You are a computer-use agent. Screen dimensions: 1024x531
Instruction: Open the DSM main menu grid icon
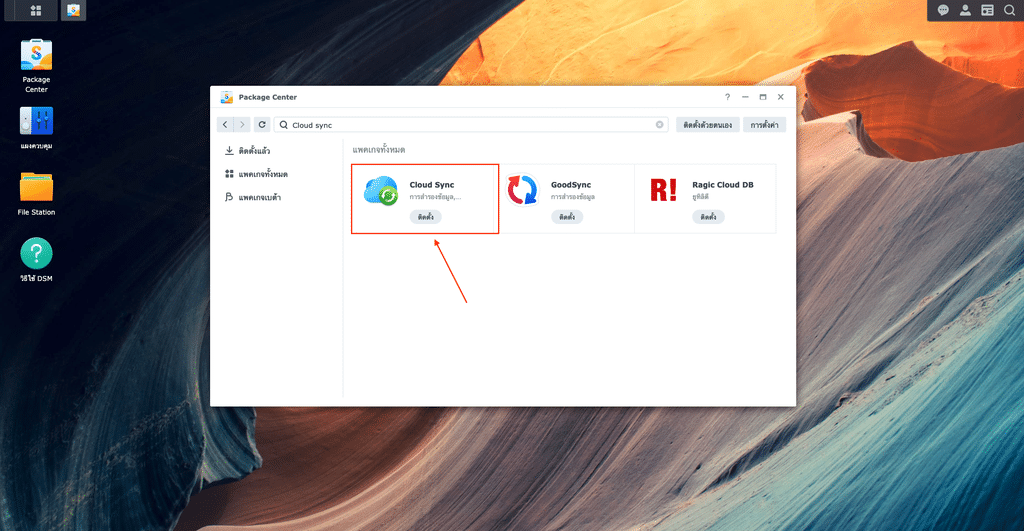[x=36, y=10]
